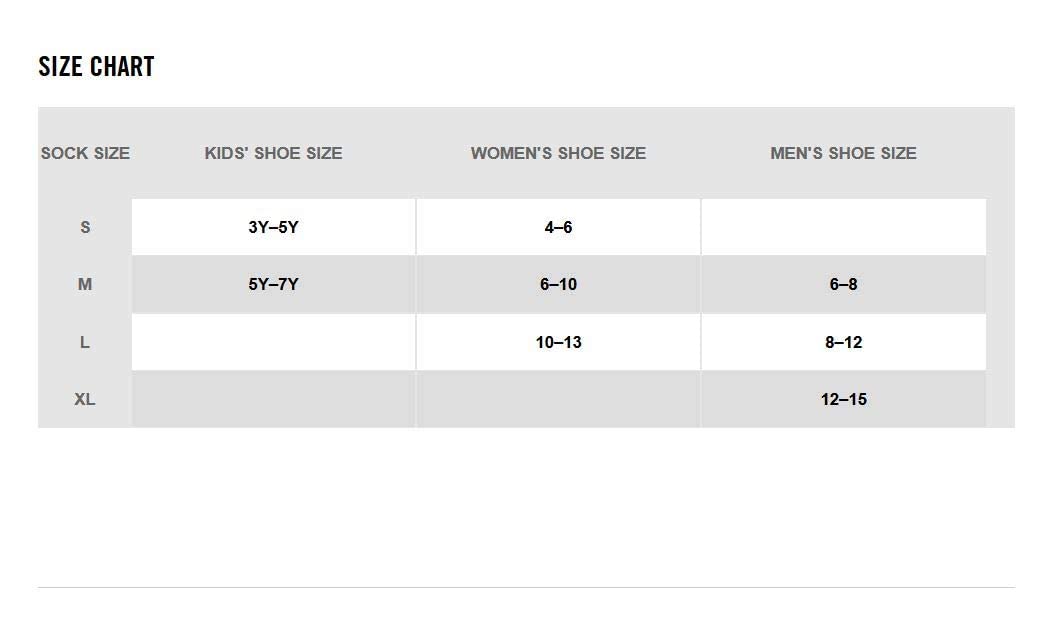Click the empty kids' cell in L row
The width and height of the screenshot is (1039, 632).
[273, 342]
